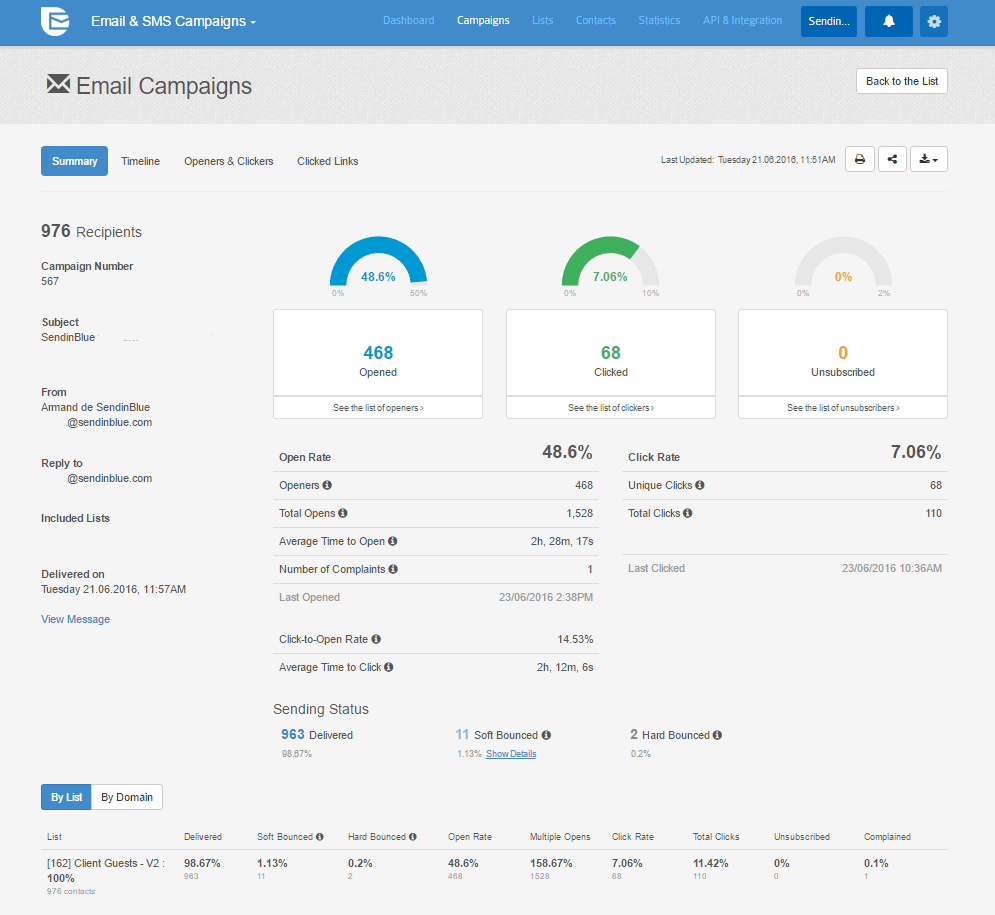Click Last Updated timestamp text
The width and height of the screenshot is (995, 915).
click(748, 160)
